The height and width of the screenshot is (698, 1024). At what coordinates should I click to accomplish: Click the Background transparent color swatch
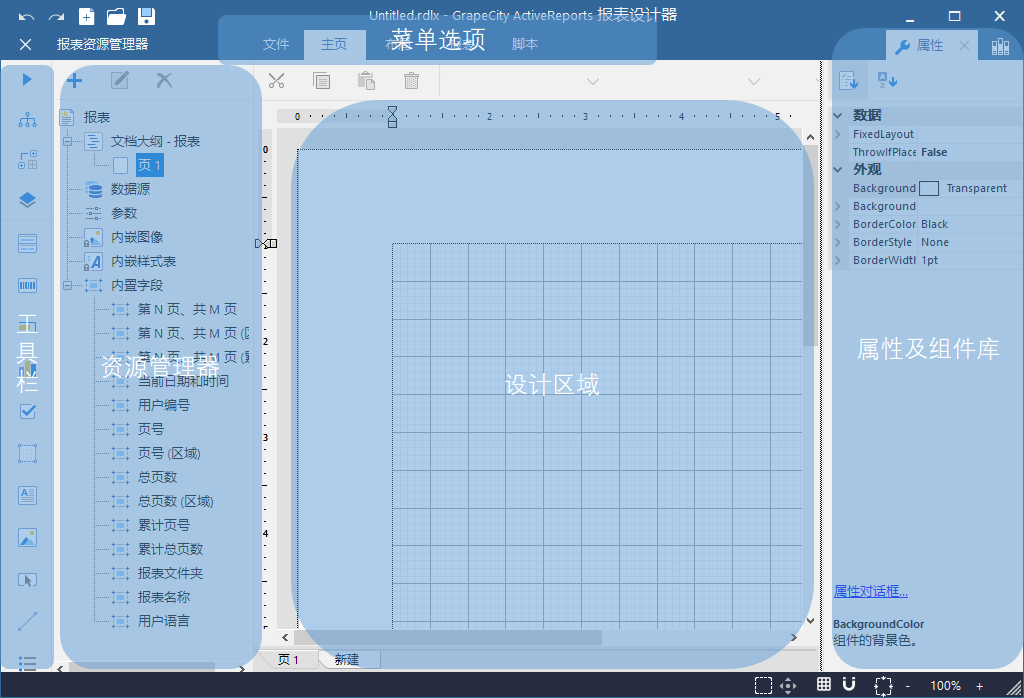(x=929, y=188)
